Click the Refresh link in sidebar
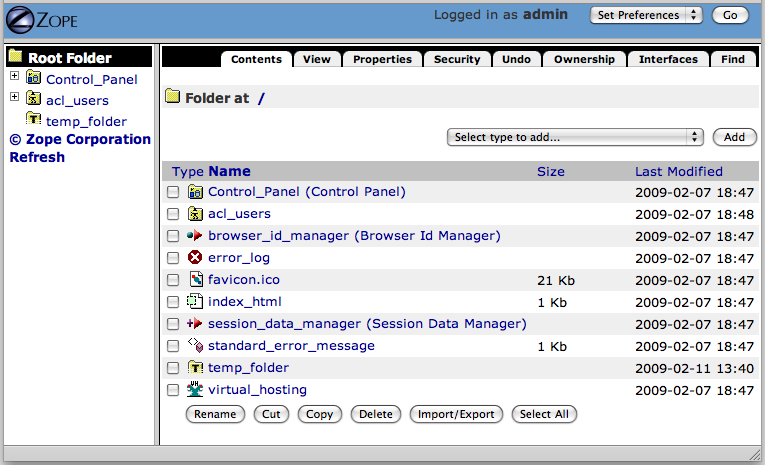Image resolution: width=765 pixels, height=465 pixels. click(x=37, y=157)
